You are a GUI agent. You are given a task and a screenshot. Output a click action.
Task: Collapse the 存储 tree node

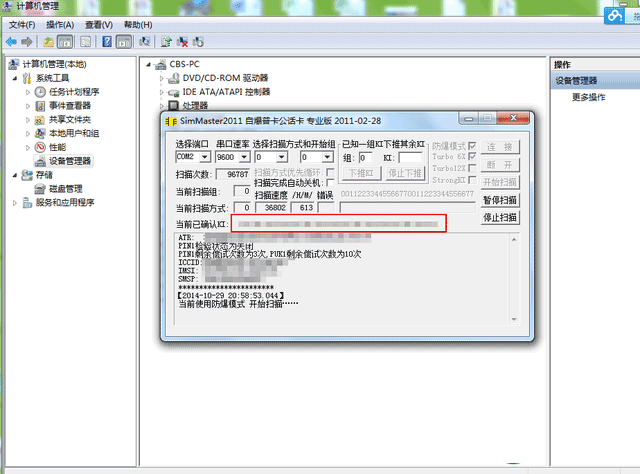click(x=15, y=175)
